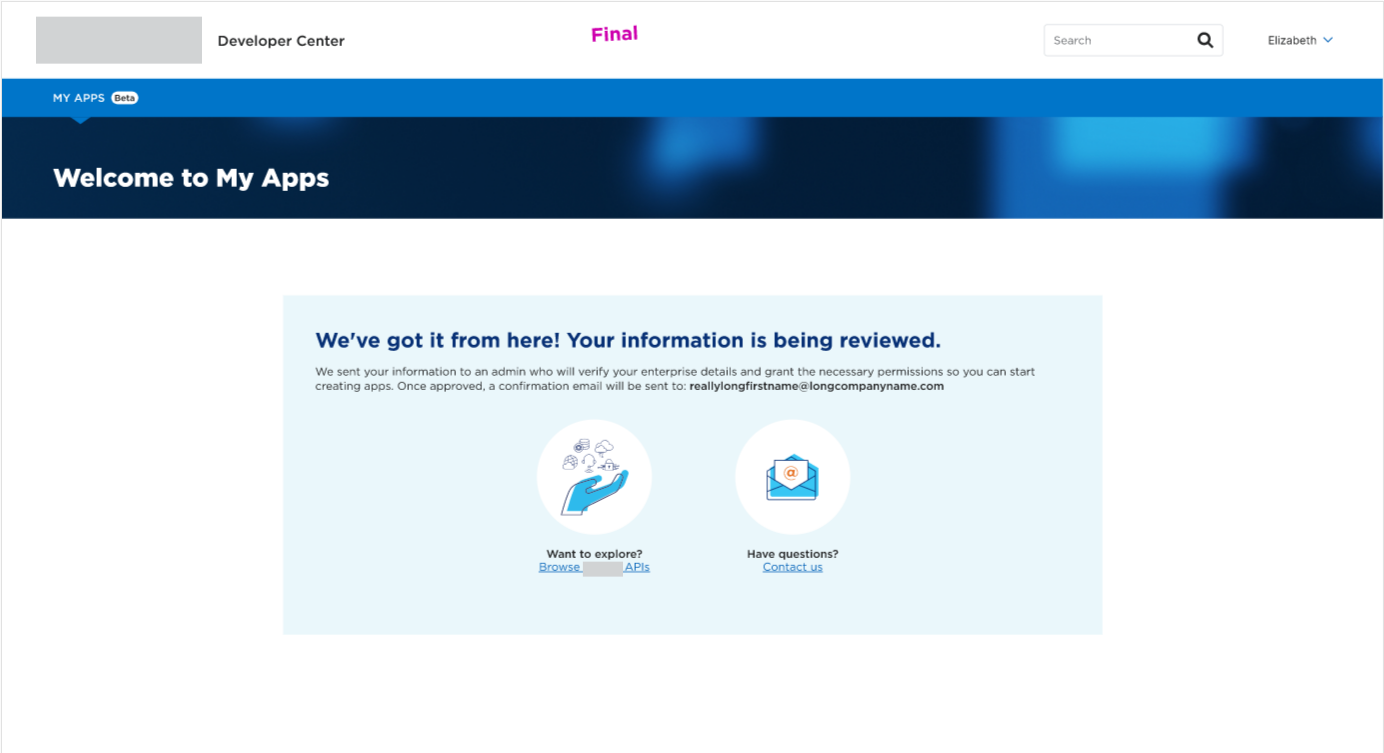Viewport: 1384px width, 753px height.
Task: Select the confirmation email address in bold text
Action: (816, 385)
